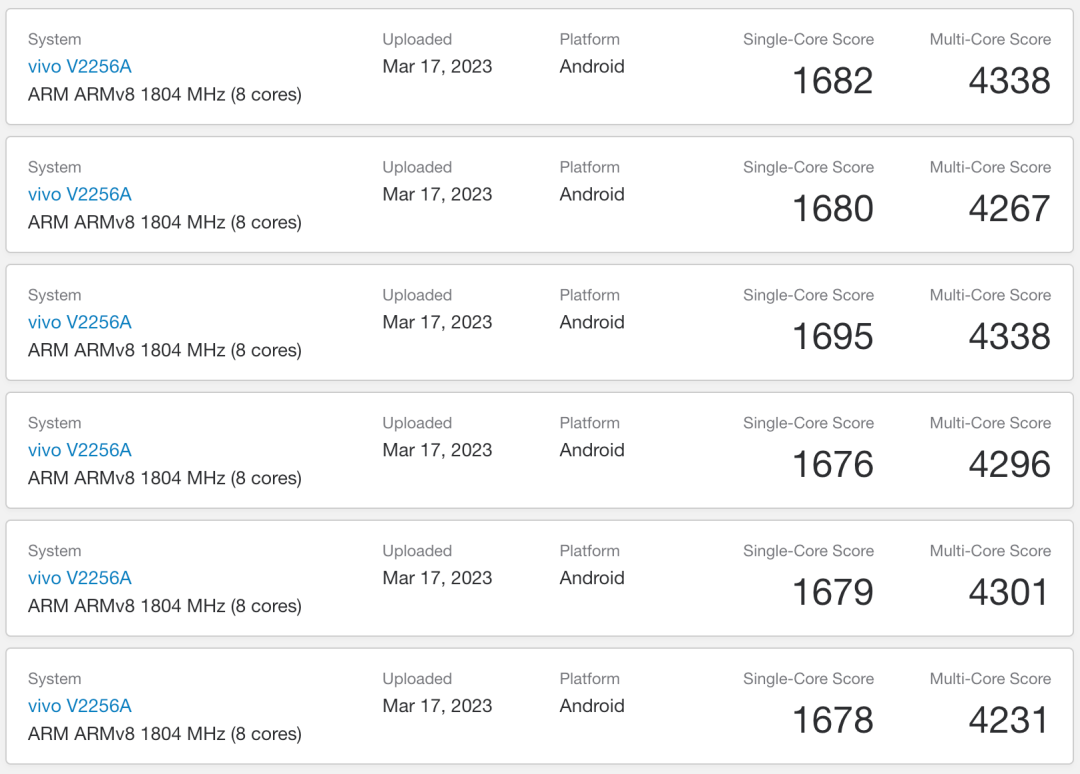
Task: Select the single-core score 1695
Action: click(x=832, y=337)
